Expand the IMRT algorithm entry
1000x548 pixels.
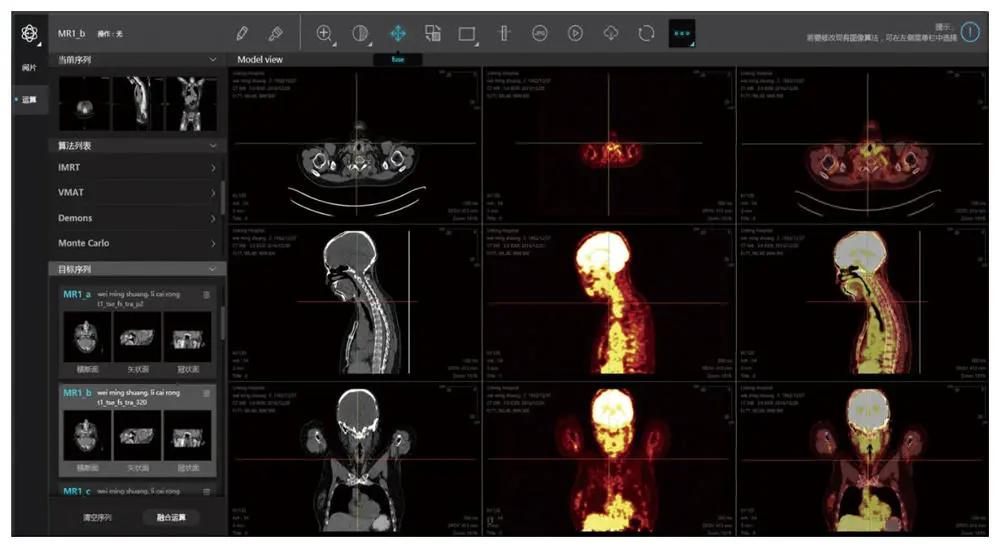tap(136, 167)
